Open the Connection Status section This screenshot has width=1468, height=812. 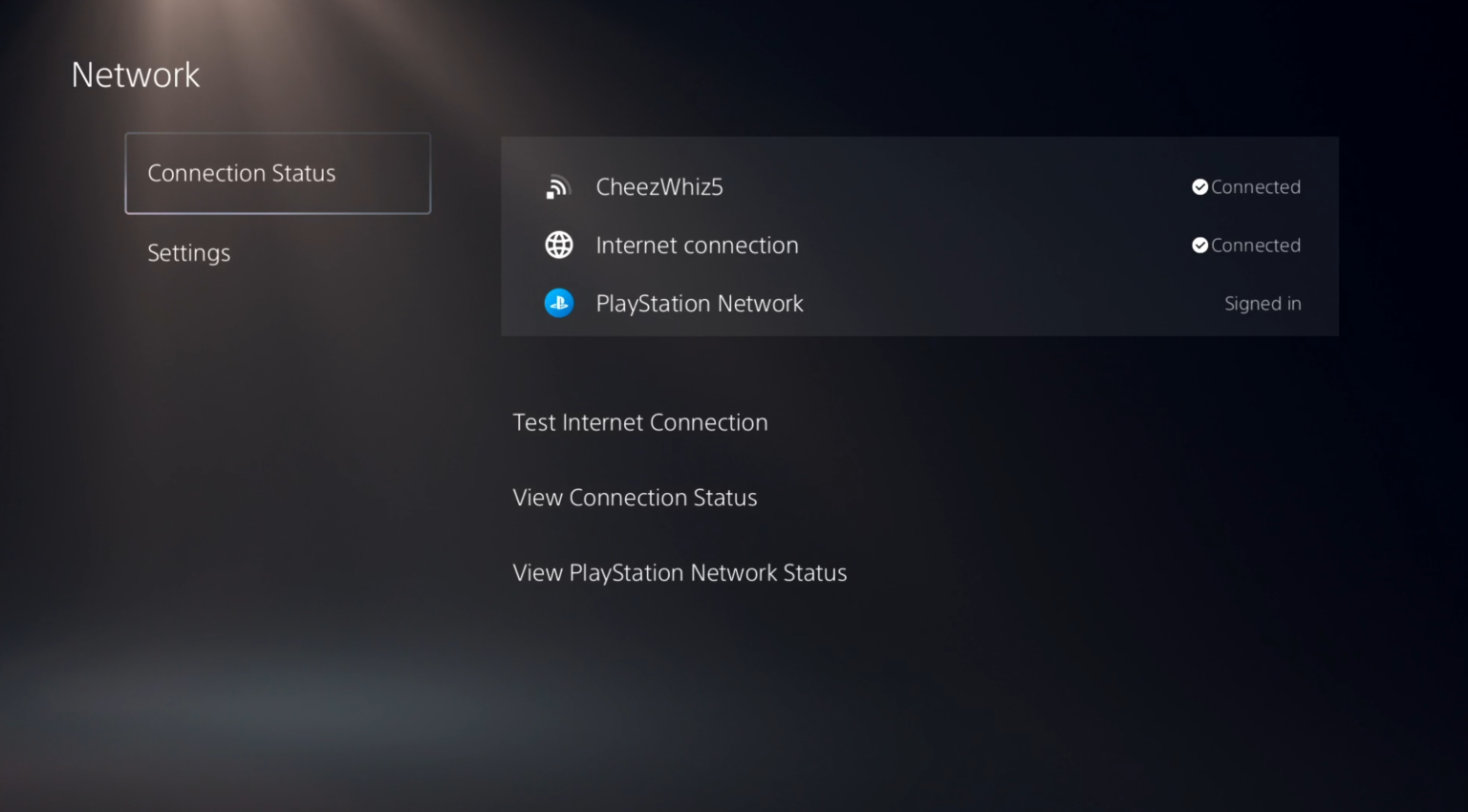tap(242, 173)
